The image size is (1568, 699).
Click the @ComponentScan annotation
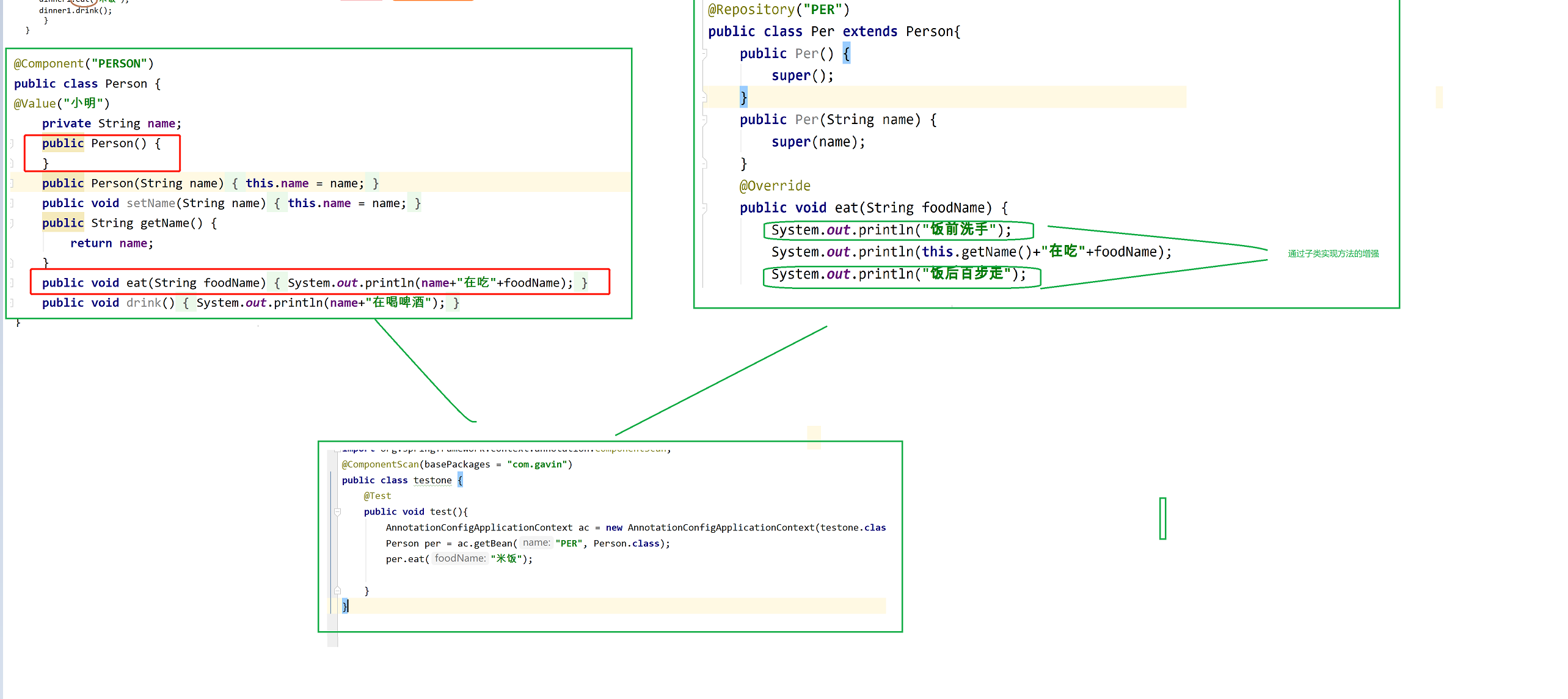coord(380,464)
